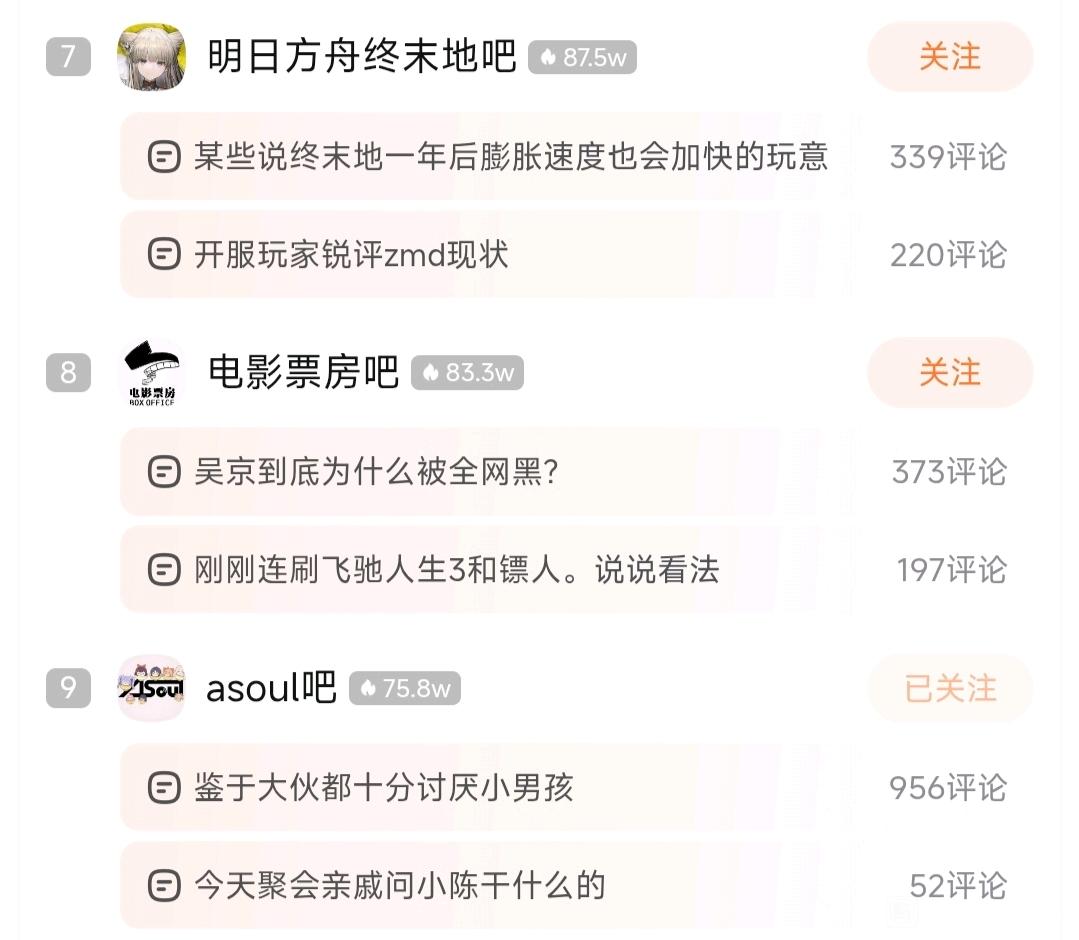Click post icon beside 某些说终末地一年后 thread
The width and height of the screenshot is (1079, 940).
164,157
